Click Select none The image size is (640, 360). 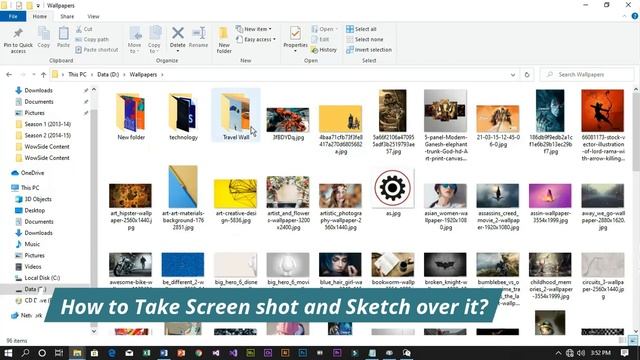point(364,40)
